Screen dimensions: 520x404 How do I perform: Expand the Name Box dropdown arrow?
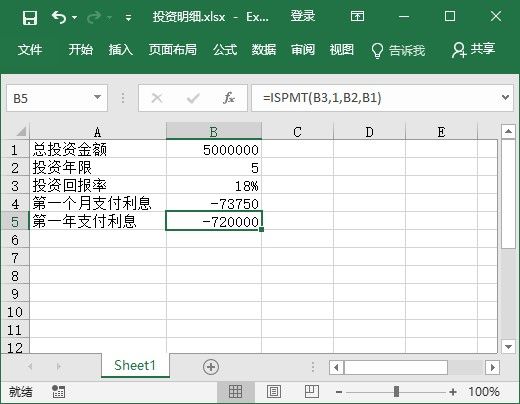tap(97, 97)
